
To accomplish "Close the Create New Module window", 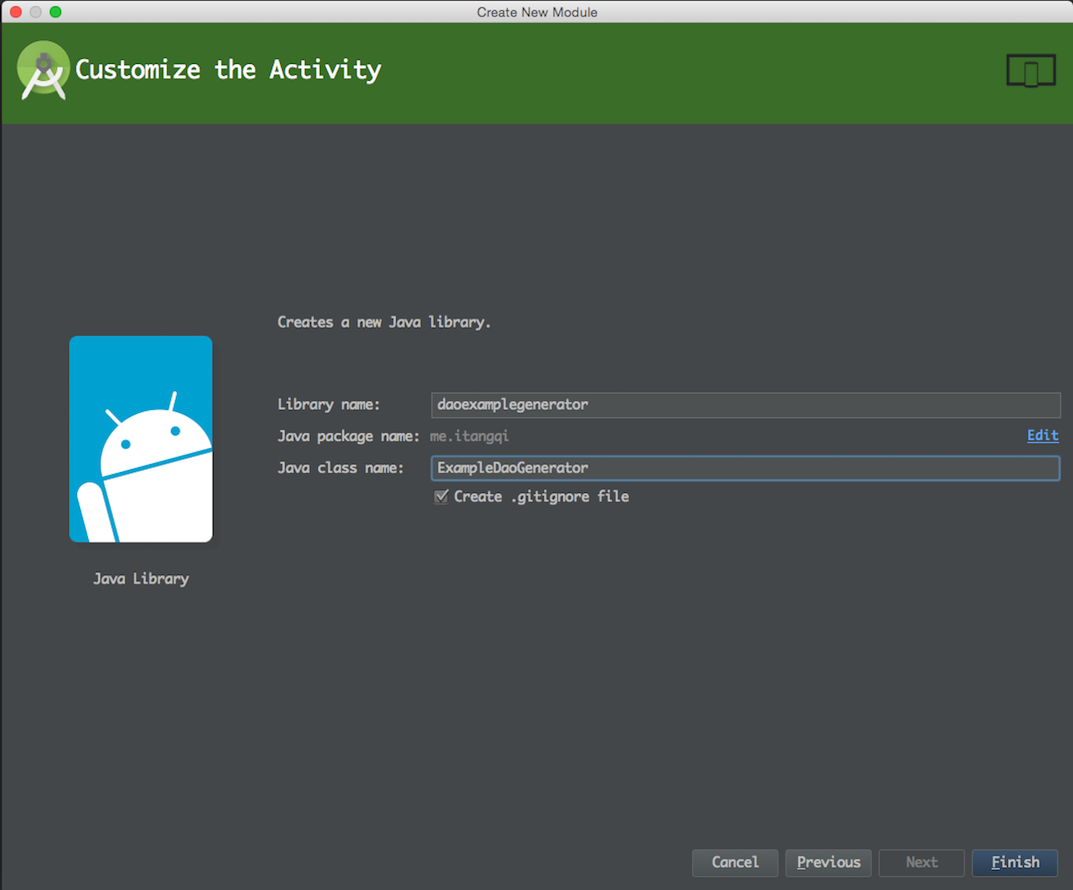I will [15, 12].
